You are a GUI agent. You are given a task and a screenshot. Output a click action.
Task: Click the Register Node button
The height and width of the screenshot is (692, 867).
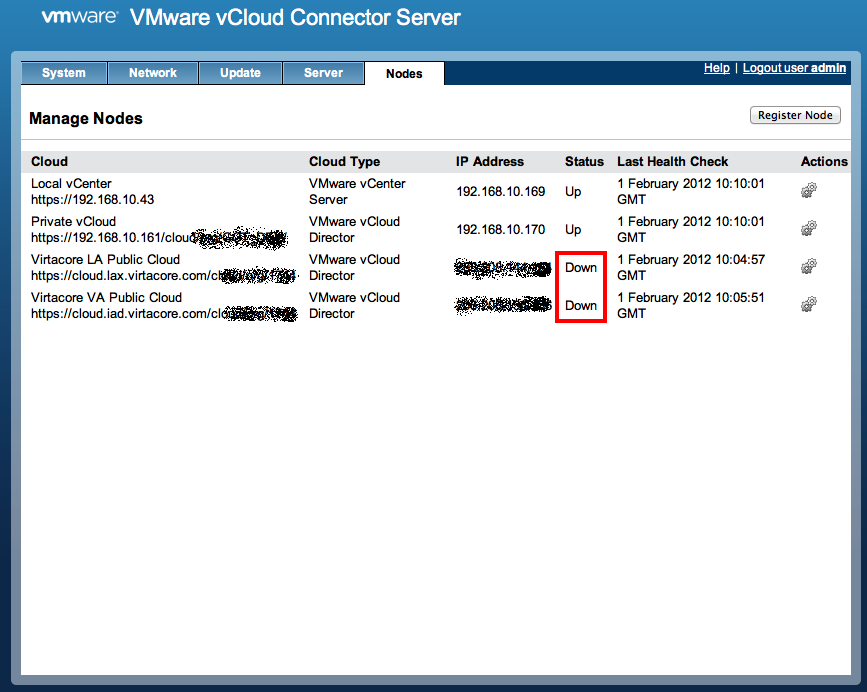coord(795,115)
